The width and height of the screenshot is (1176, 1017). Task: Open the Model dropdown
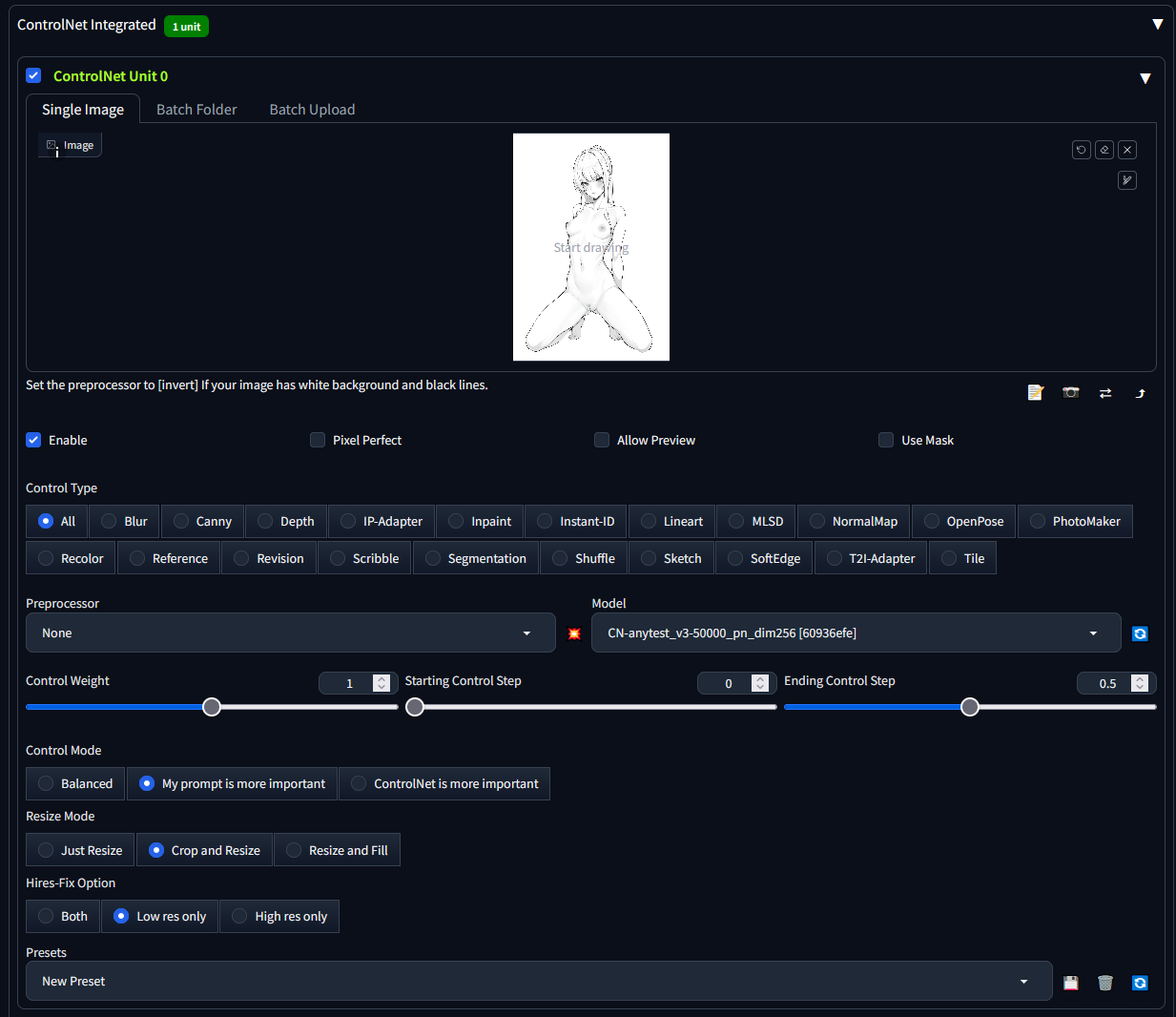[856, 633]
